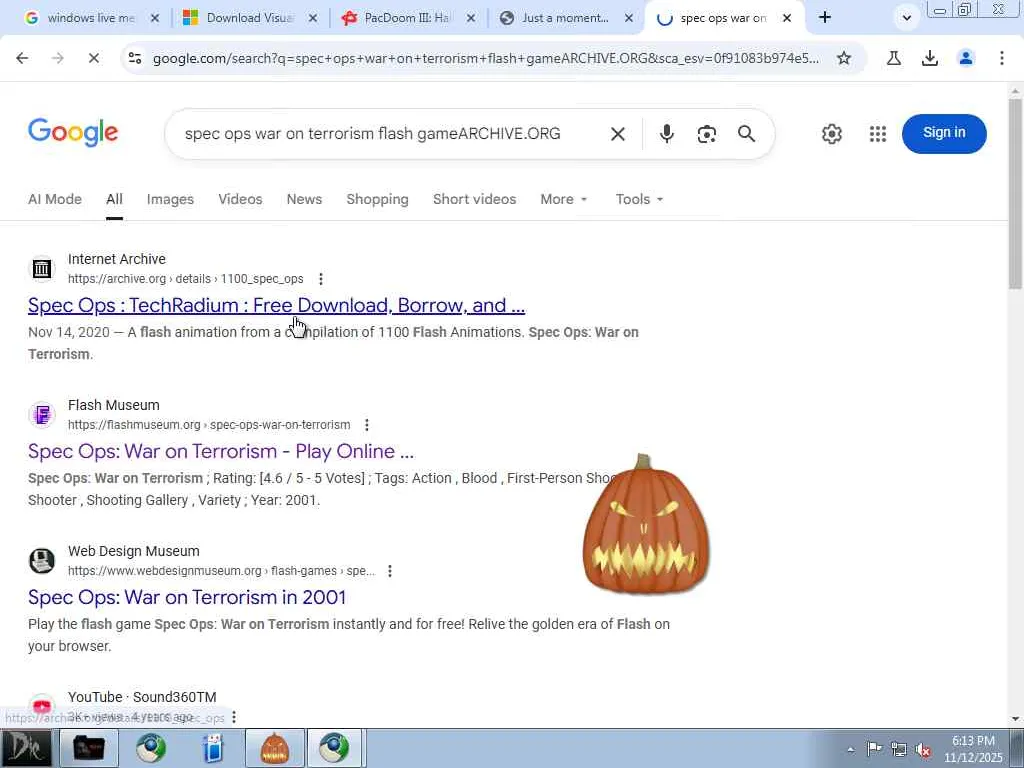Viewport: 1024px width, 768px height.
Task: Select the Videos search tab
Action: pos(240,199)
